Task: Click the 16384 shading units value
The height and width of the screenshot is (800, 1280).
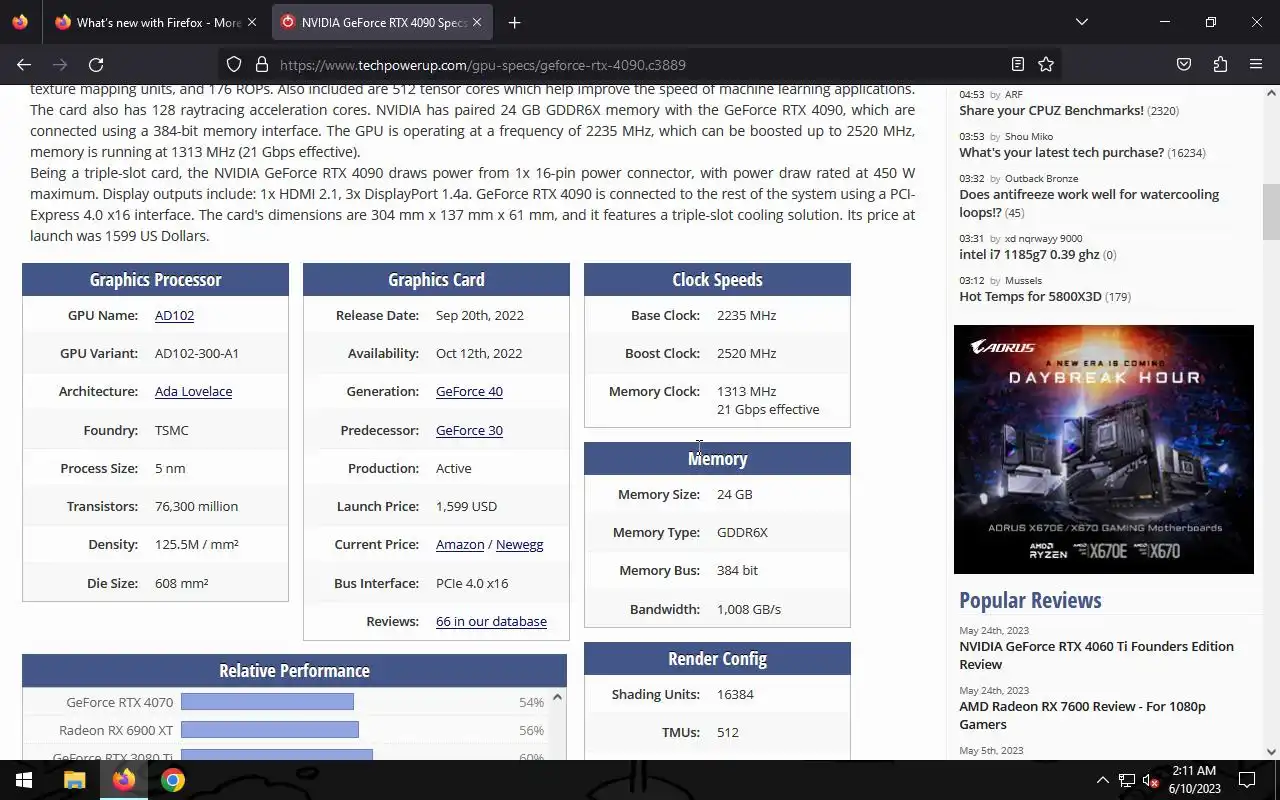Action: tap(735, 694)
